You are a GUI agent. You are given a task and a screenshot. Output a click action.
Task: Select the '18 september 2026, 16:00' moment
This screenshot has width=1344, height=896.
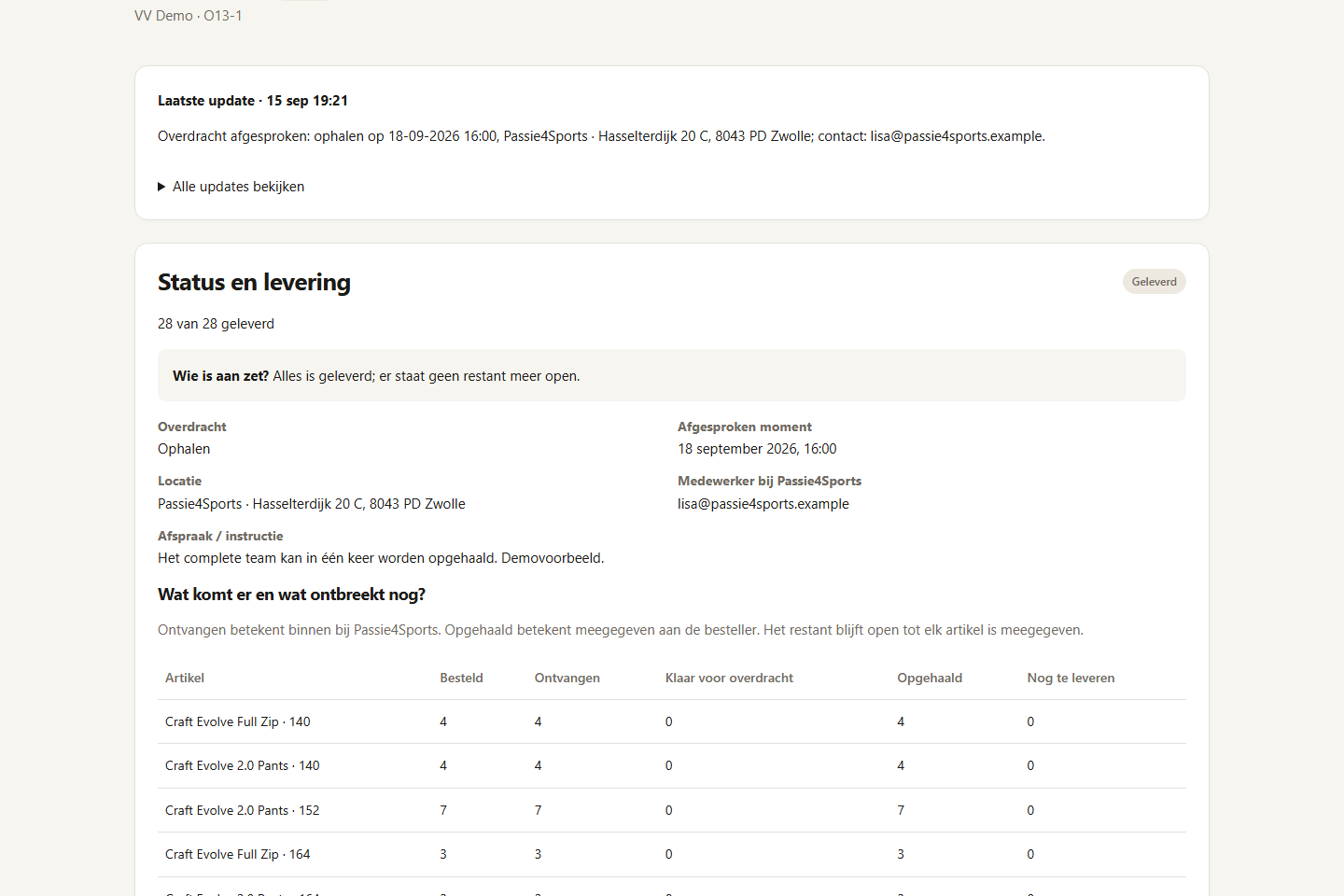click(757, 449)
